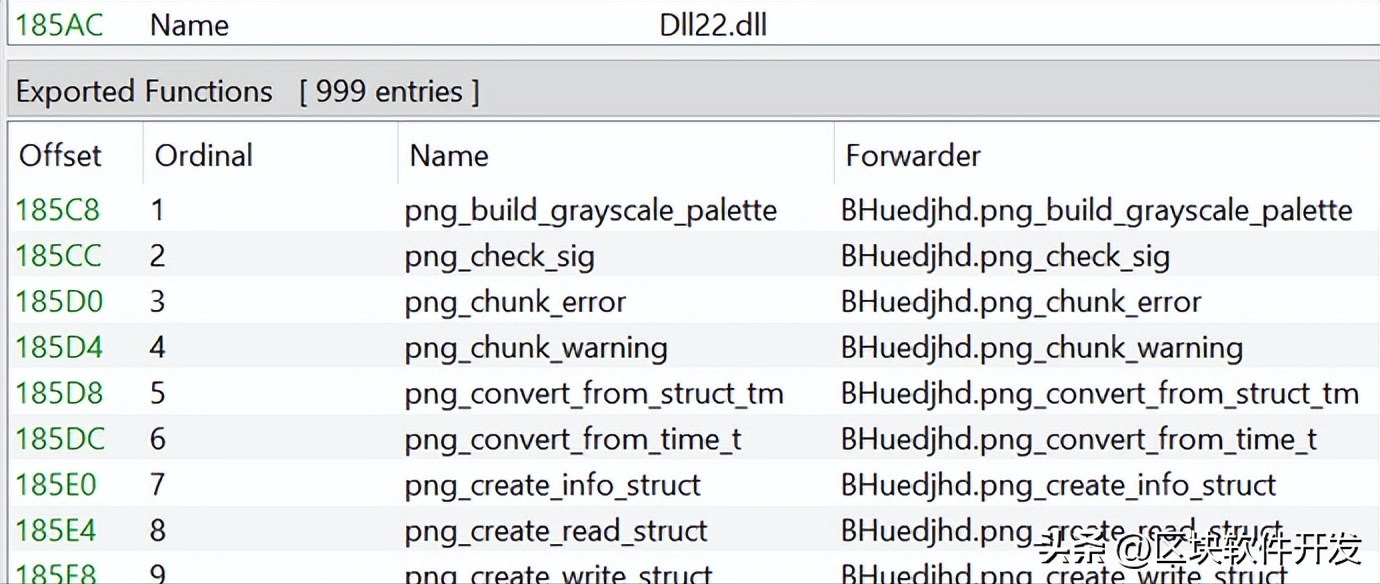Select ordinal 5 in the export table
The image size is (1380, 584).
[x=158, y=394]
